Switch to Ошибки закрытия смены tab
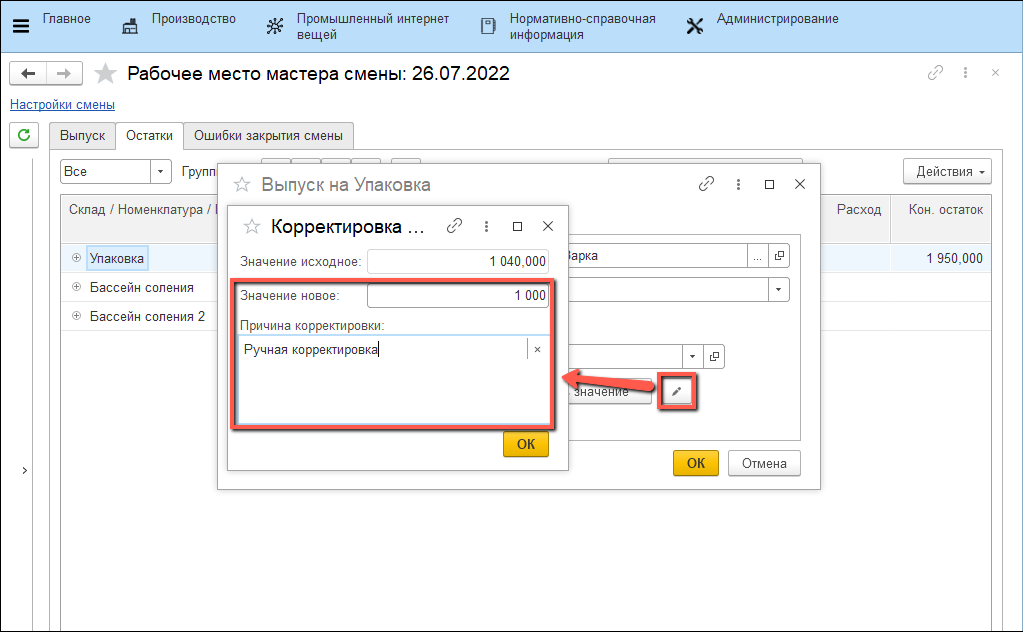The image size is (1023, 632). [x=268, y=136]
